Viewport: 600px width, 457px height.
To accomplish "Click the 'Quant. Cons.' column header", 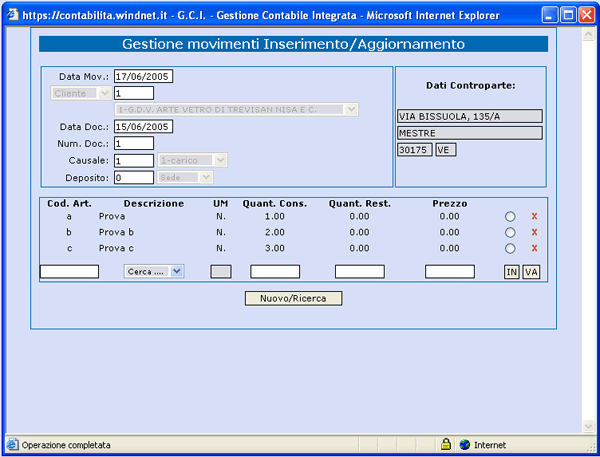I will [x=275, y=204].
